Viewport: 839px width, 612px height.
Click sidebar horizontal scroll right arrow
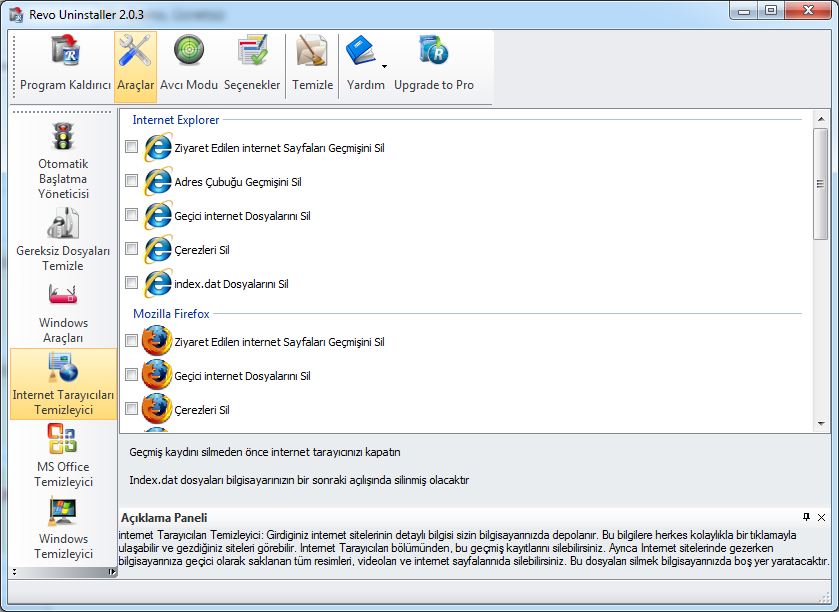[x=111, y=572]
